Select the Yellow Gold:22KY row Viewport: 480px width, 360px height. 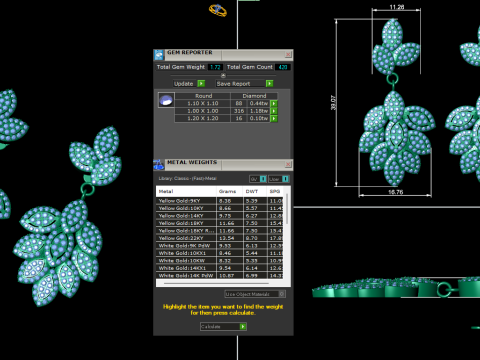[x=220, y=238]
